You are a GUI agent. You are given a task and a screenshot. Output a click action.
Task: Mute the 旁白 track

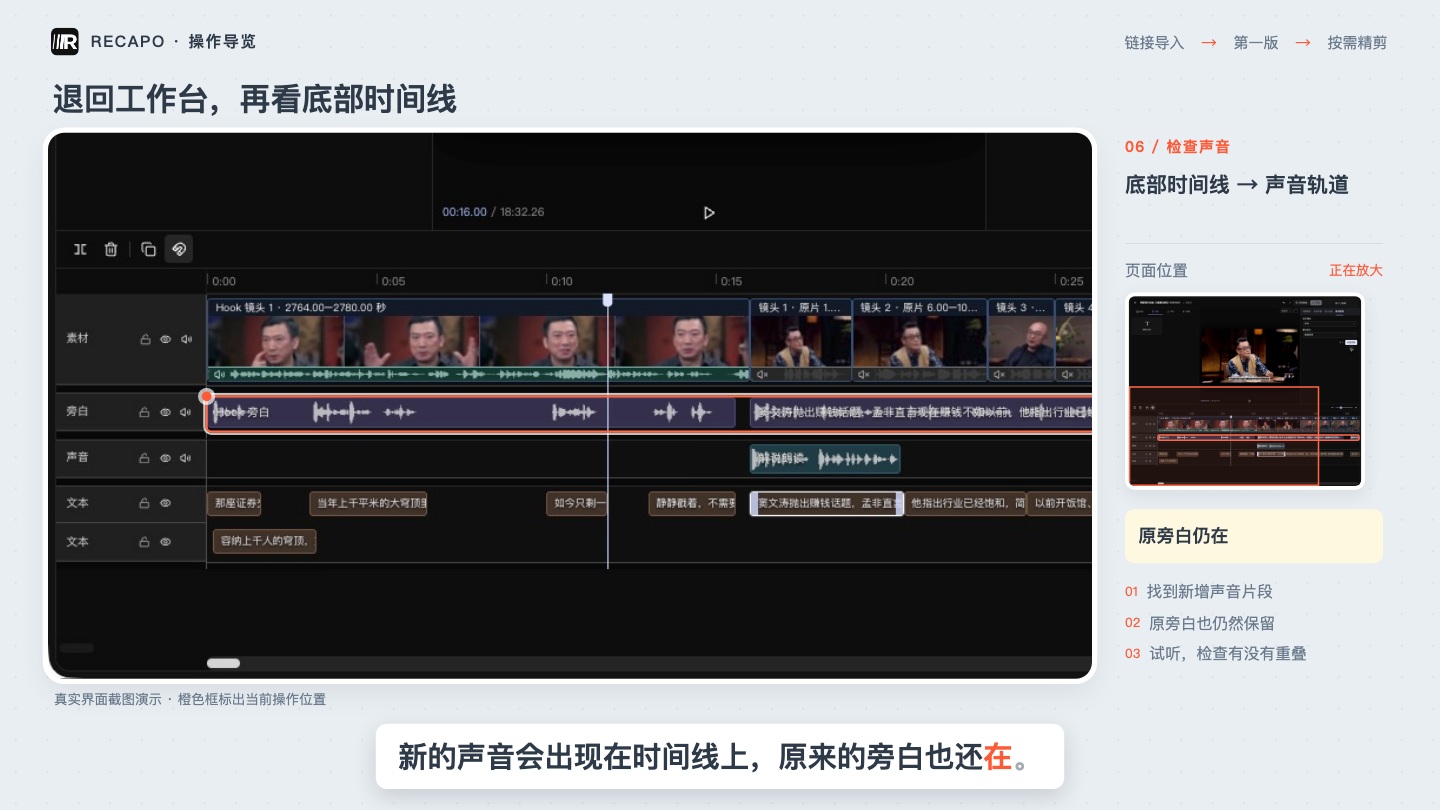tap(186, 412)
